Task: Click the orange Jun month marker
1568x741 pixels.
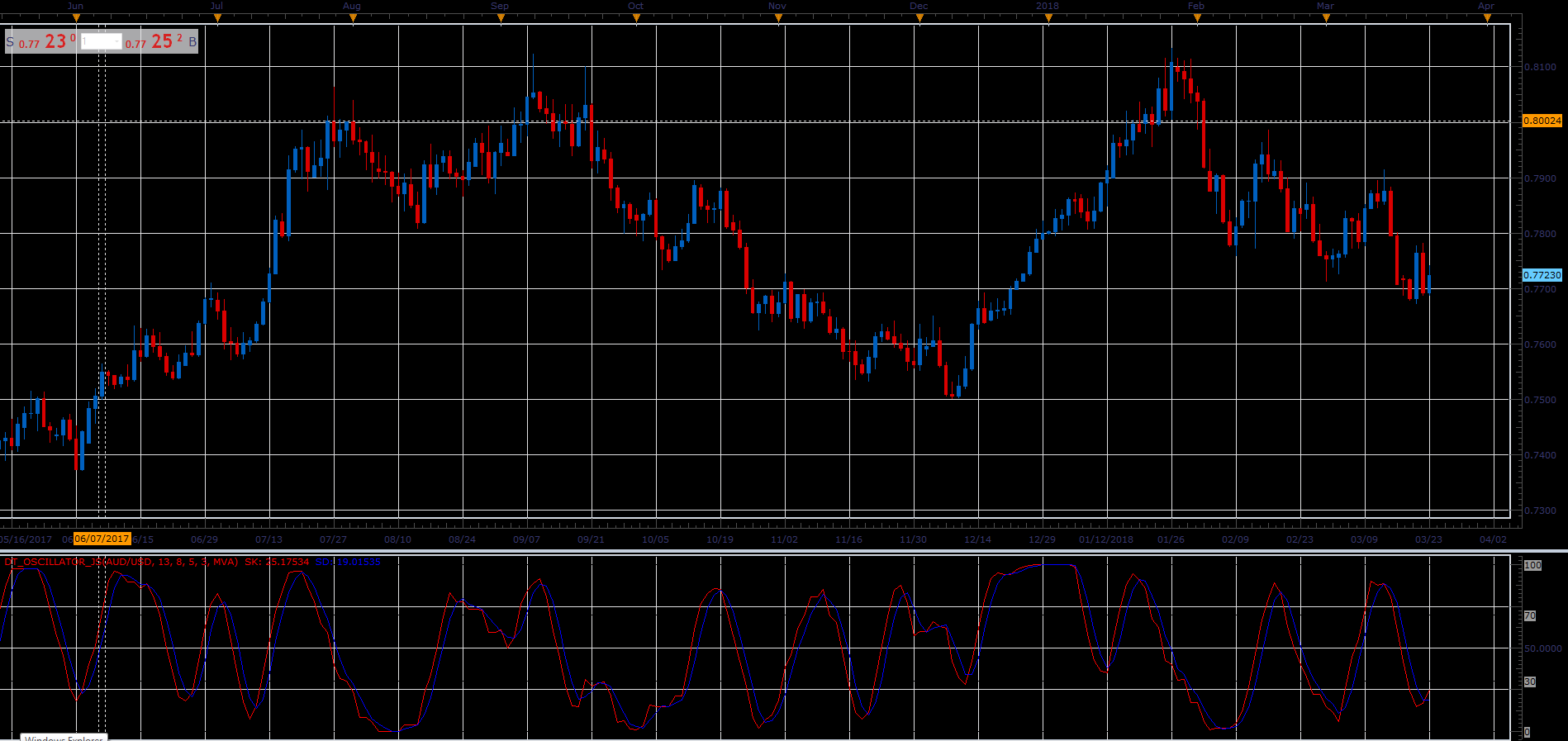Action: pyautogui.click(x=76, y=18)
